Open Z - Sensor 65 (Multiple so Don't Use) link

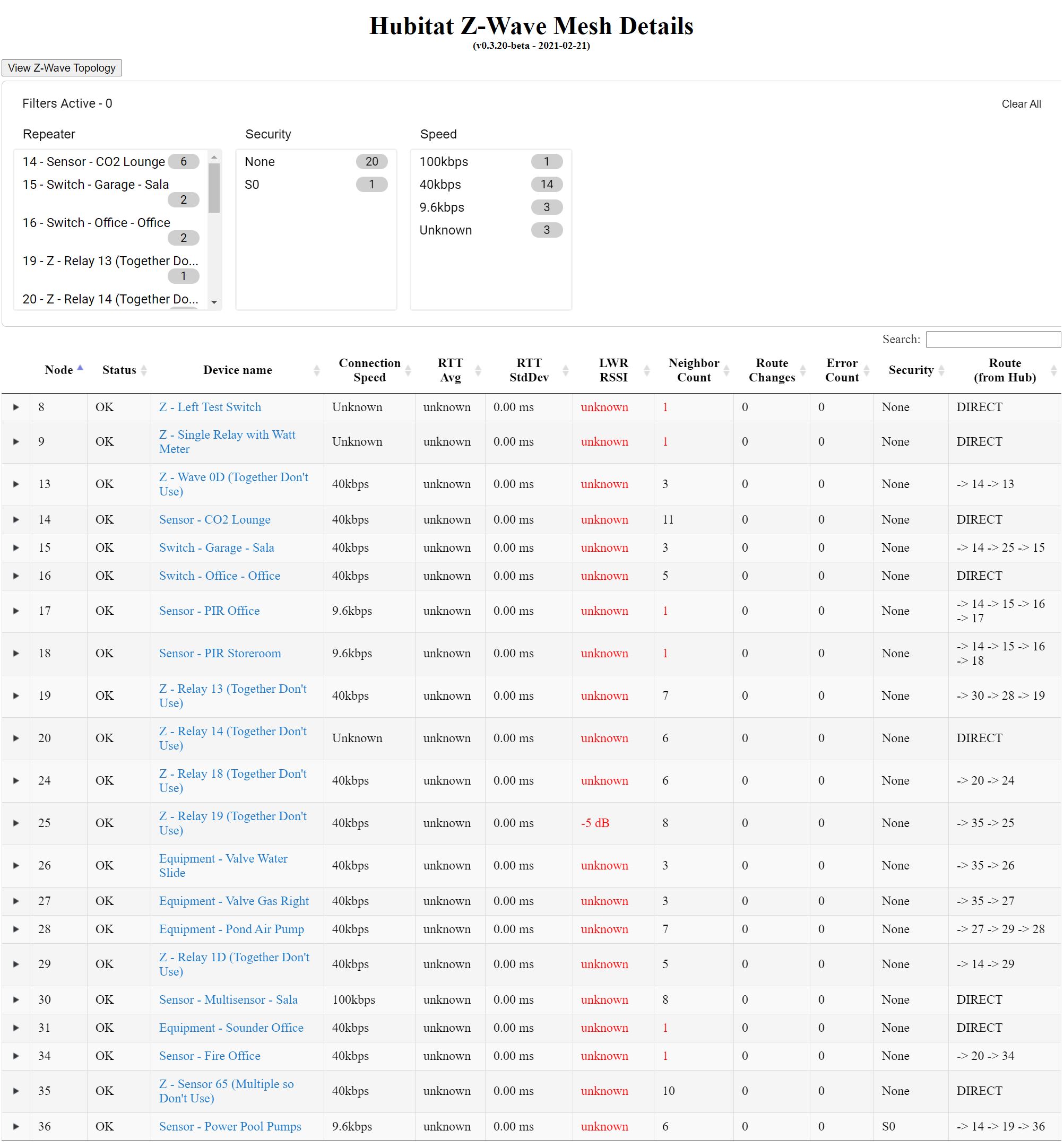(226, 1092)
